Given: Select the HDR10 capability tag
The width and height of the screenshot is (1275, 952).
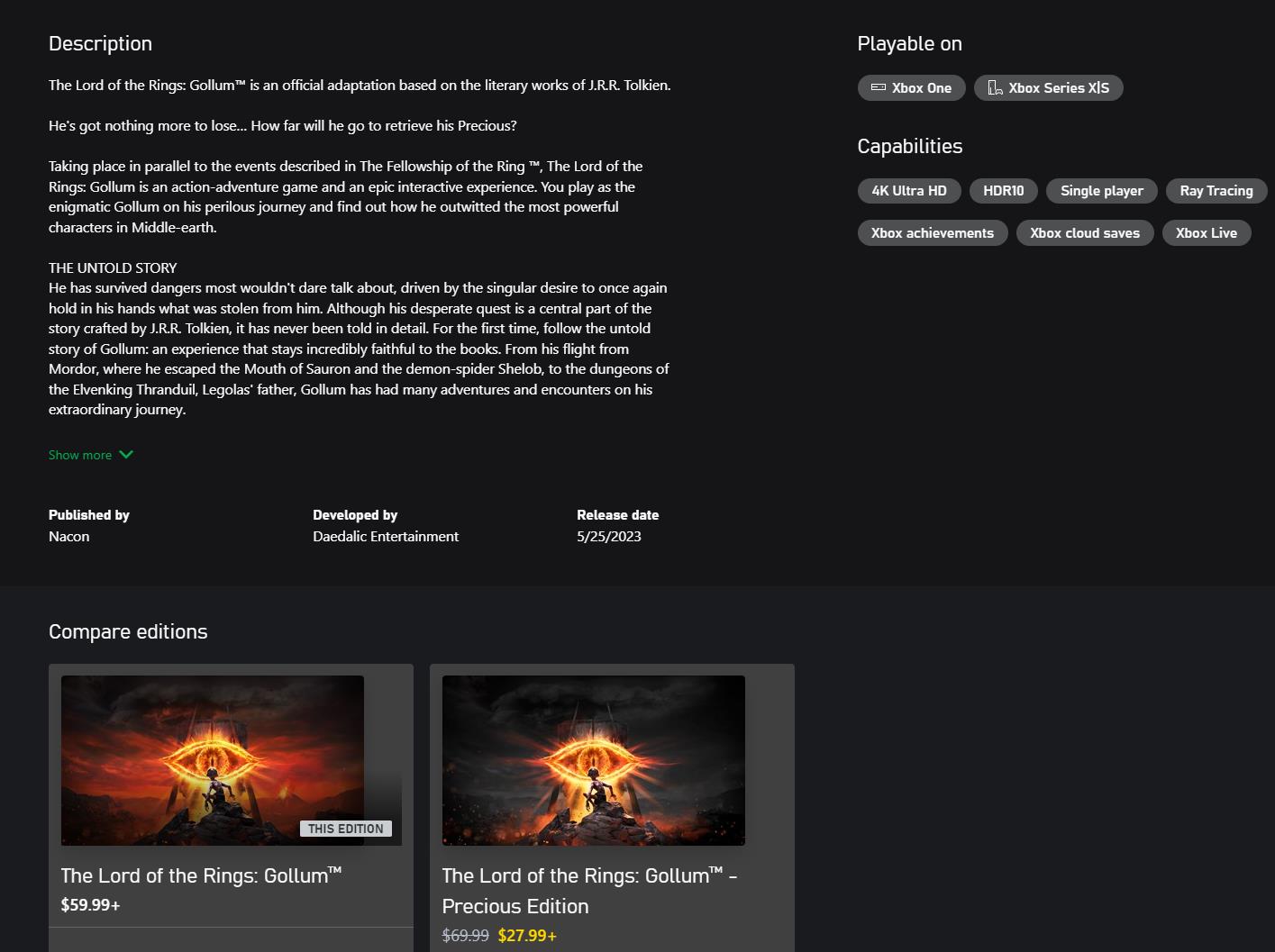Looking at the screenshot, I should click(x=1004, y=191).
